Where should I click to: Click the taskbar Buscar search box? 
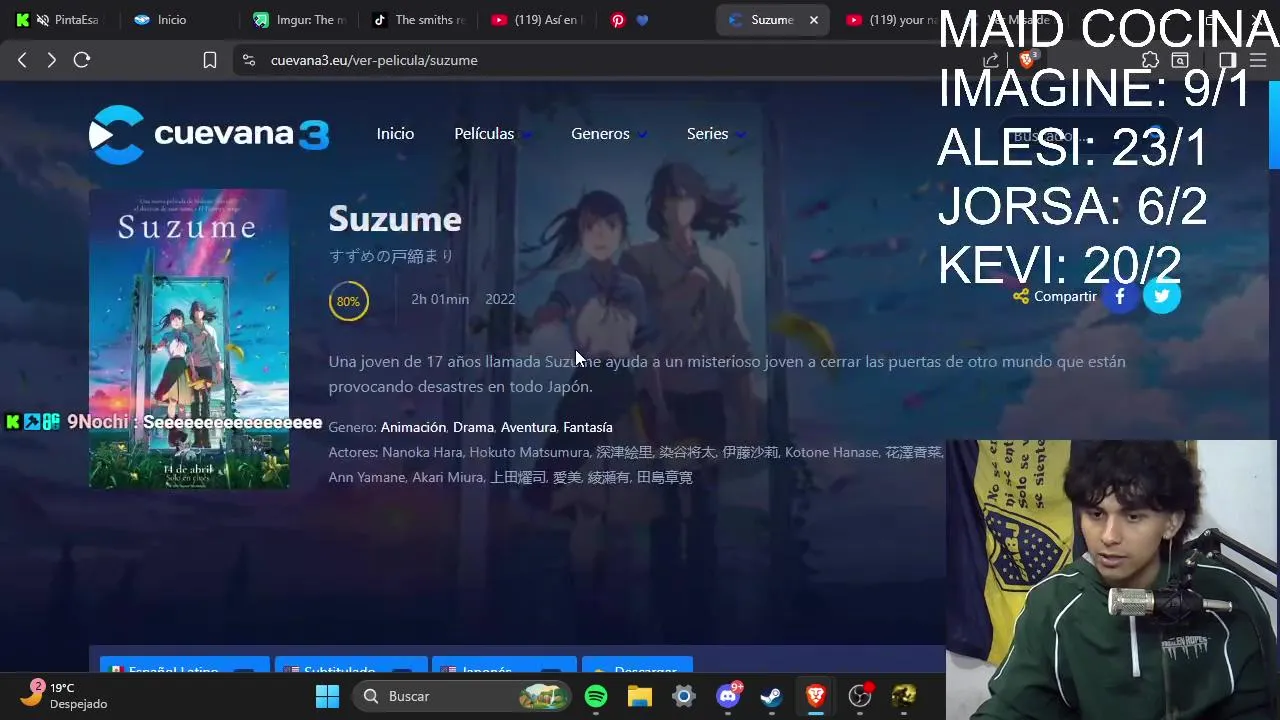[462, 696]
